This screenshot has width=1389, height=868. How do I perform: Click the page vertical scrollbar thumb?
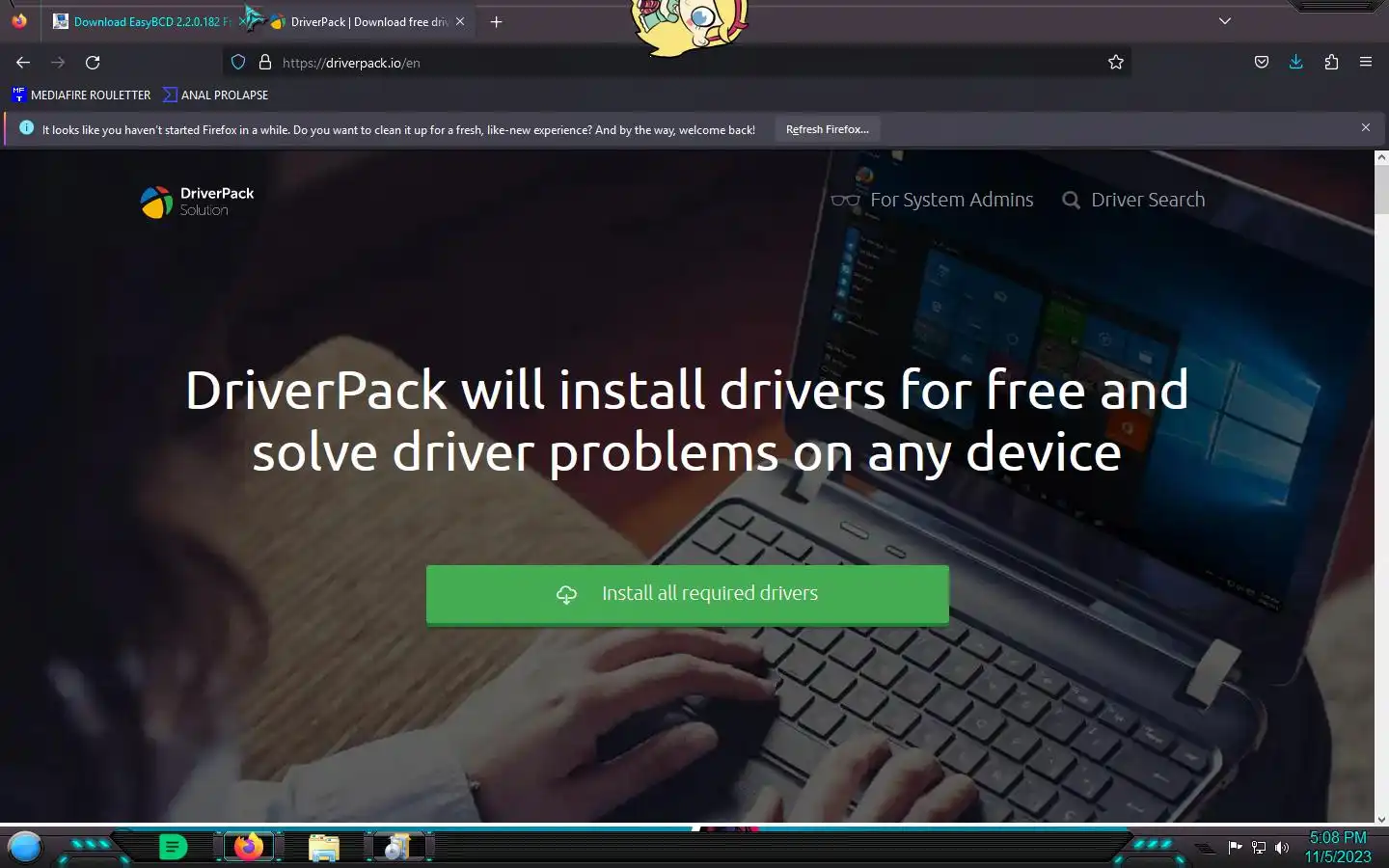(1381, 189)
